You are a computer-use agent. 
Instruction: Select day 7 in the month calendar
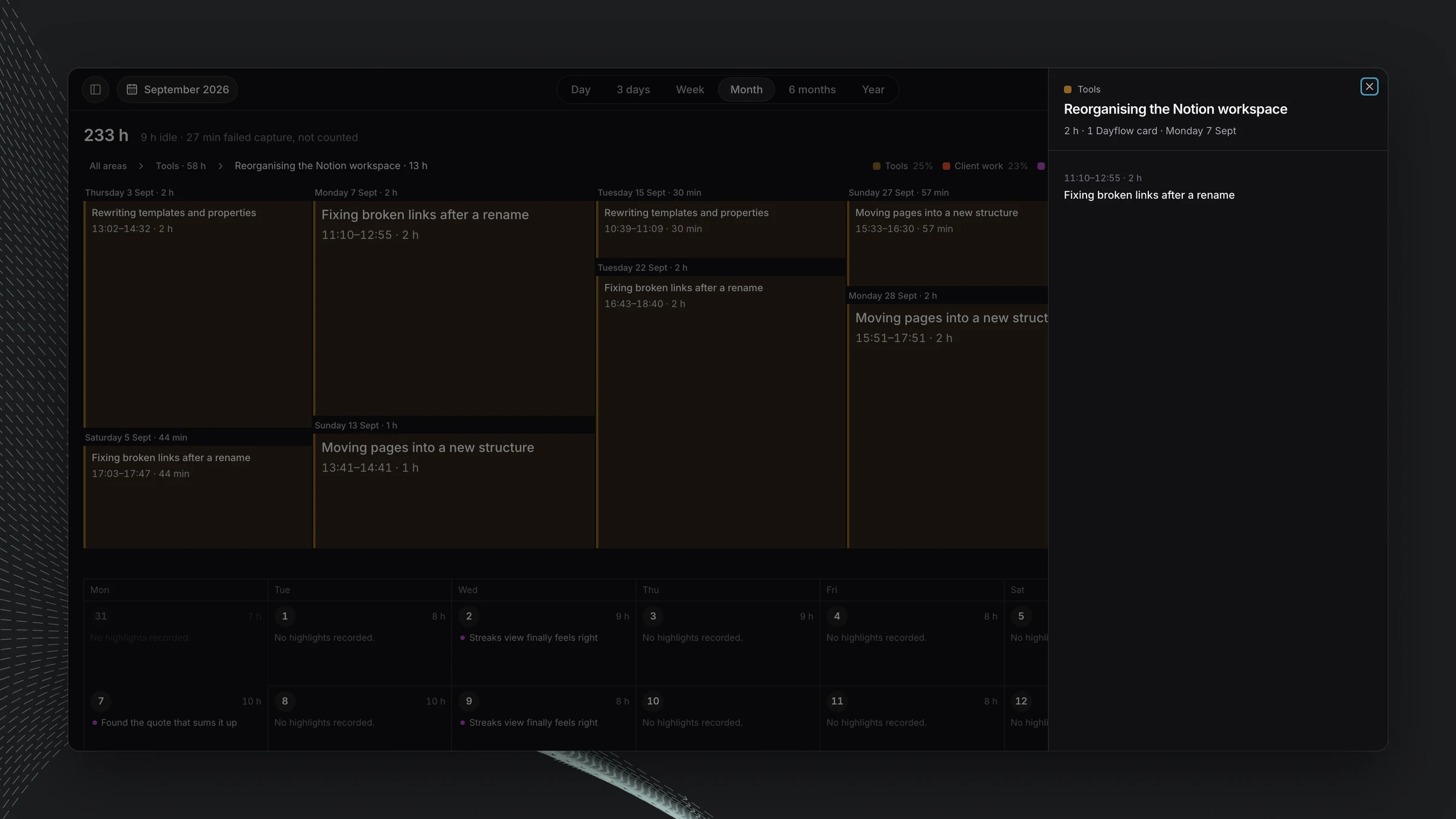[x=101, y=701]
